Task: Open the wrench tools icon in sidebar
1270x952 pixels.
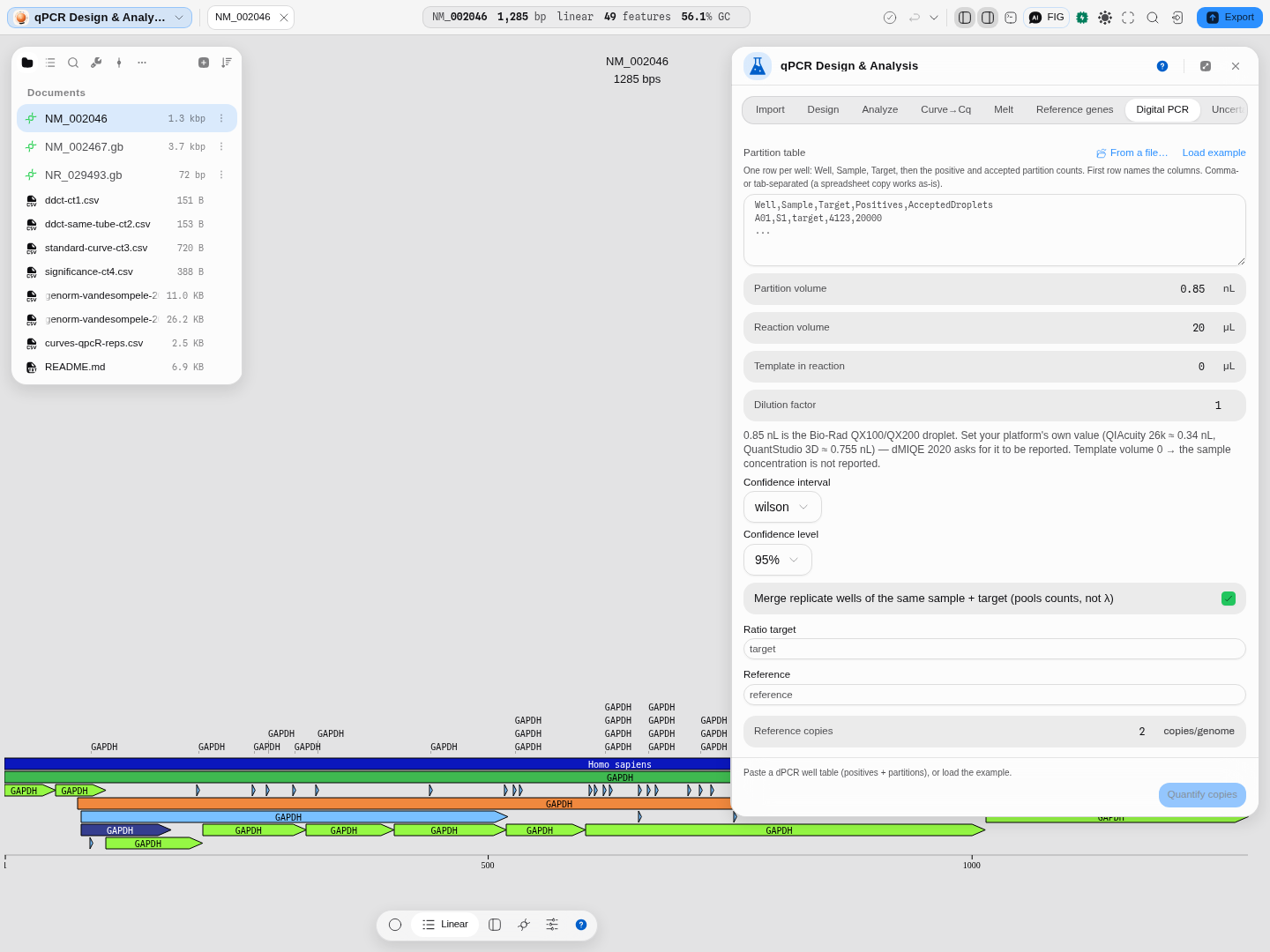Action: point(96,63)
